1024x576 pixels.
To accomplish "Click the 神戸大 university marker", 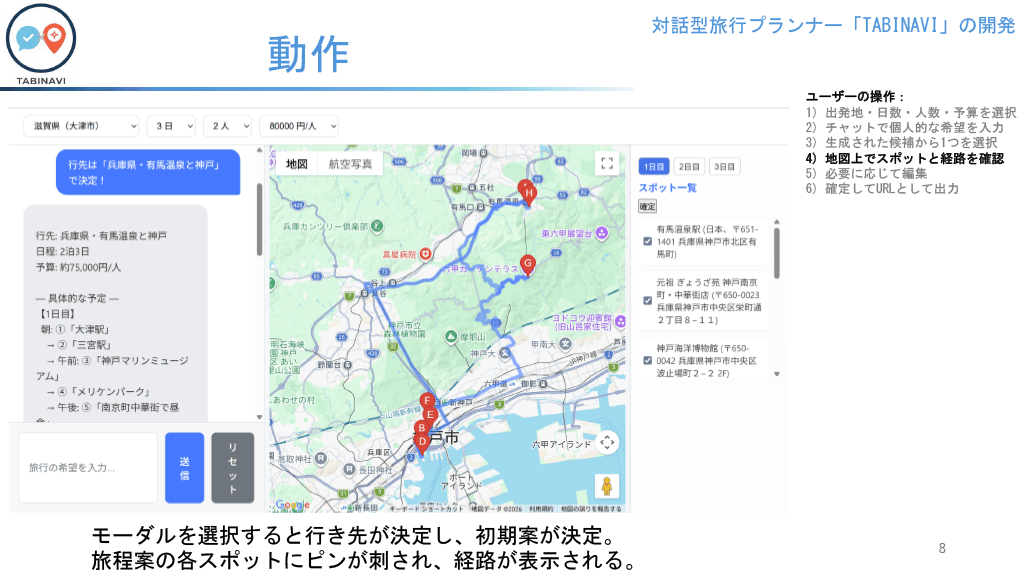I will point(505,353).
